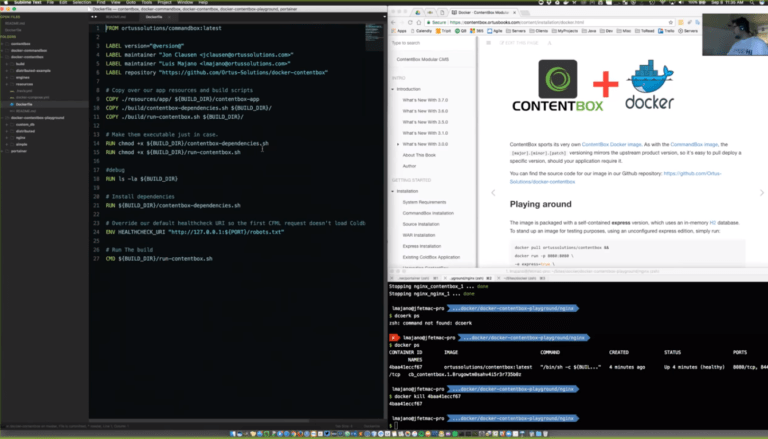The image size is (768, 439).
Task: Expand the build folder in Sublime sidebar
Action: [7, 64]
